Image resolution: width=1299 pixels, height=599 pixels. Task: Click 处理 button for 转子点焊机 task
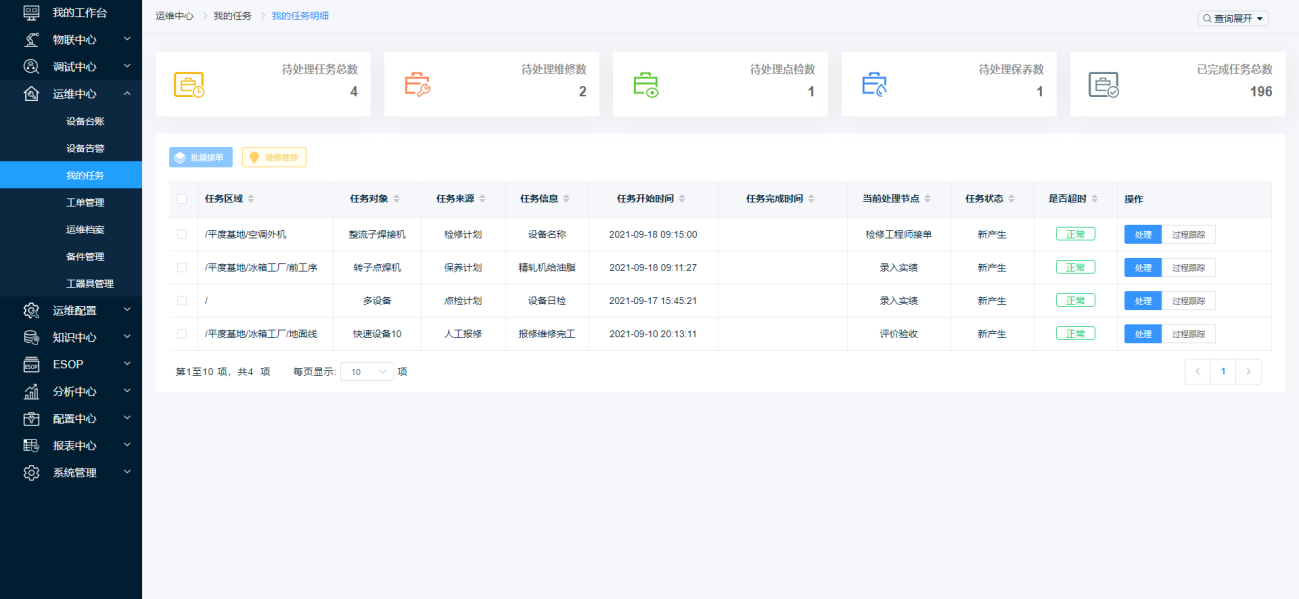click(1142, 267)
